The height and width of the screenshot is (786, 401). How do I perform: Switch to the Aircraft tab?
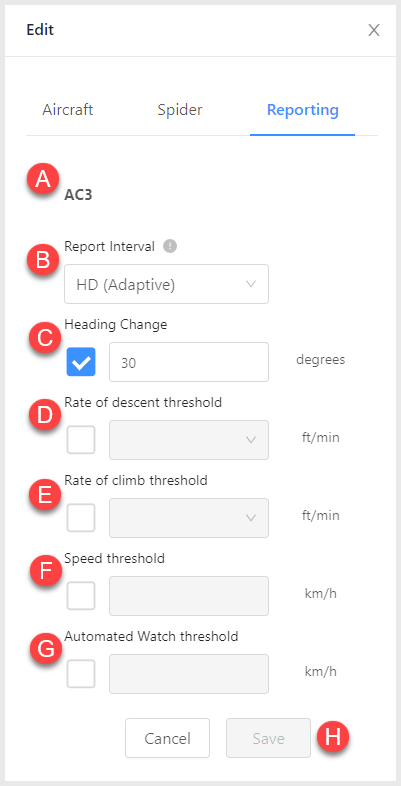(68, 110)
